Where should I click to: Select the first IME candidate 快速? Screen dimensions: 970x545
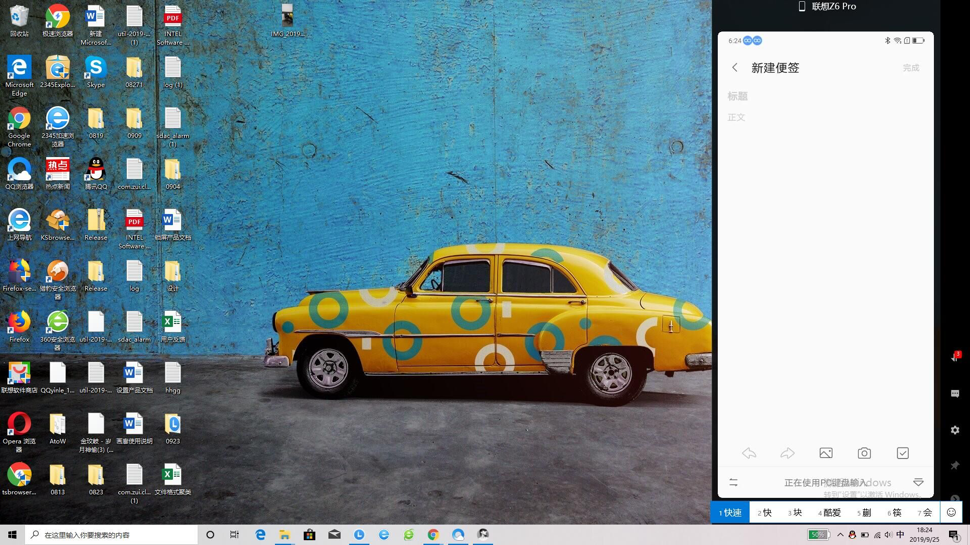tap(731, 513)
